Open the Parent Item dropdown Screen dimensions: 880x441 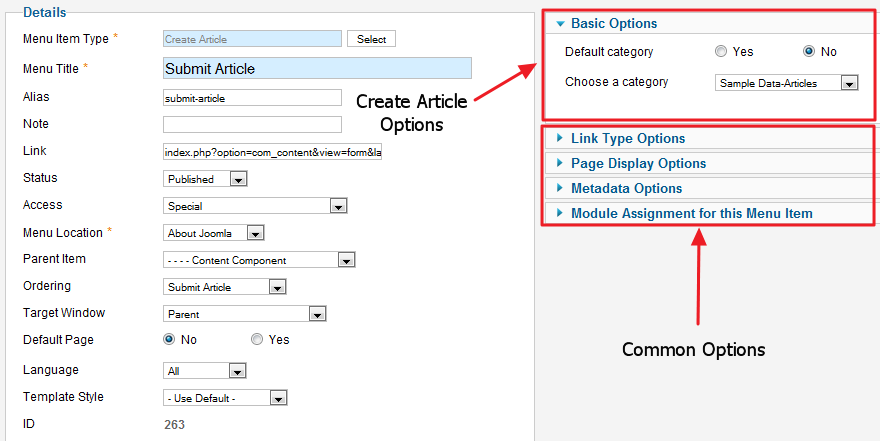click(x=259, y=260)
